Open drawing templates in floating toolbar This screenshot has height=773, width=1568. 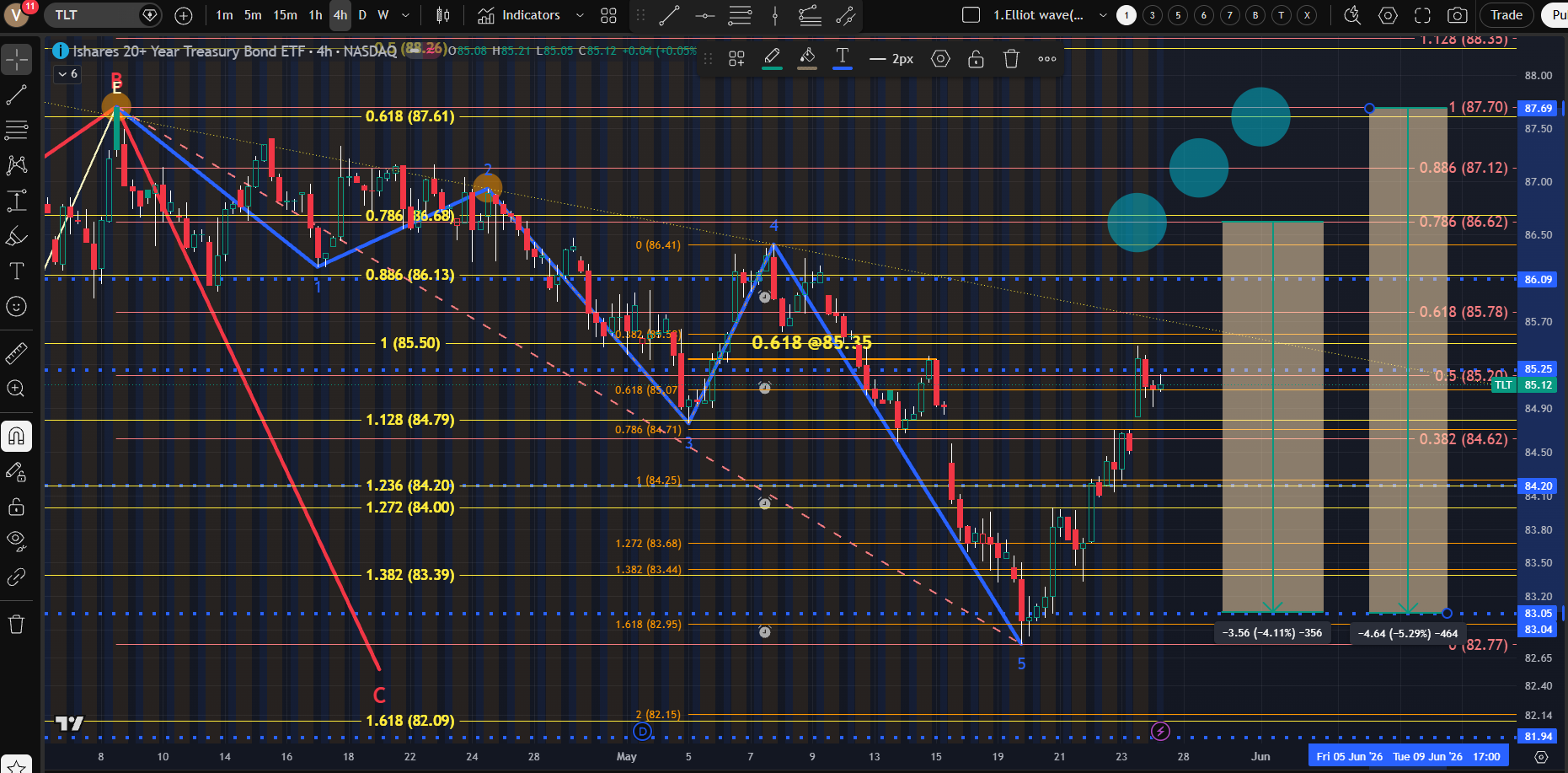click(736, 59)
